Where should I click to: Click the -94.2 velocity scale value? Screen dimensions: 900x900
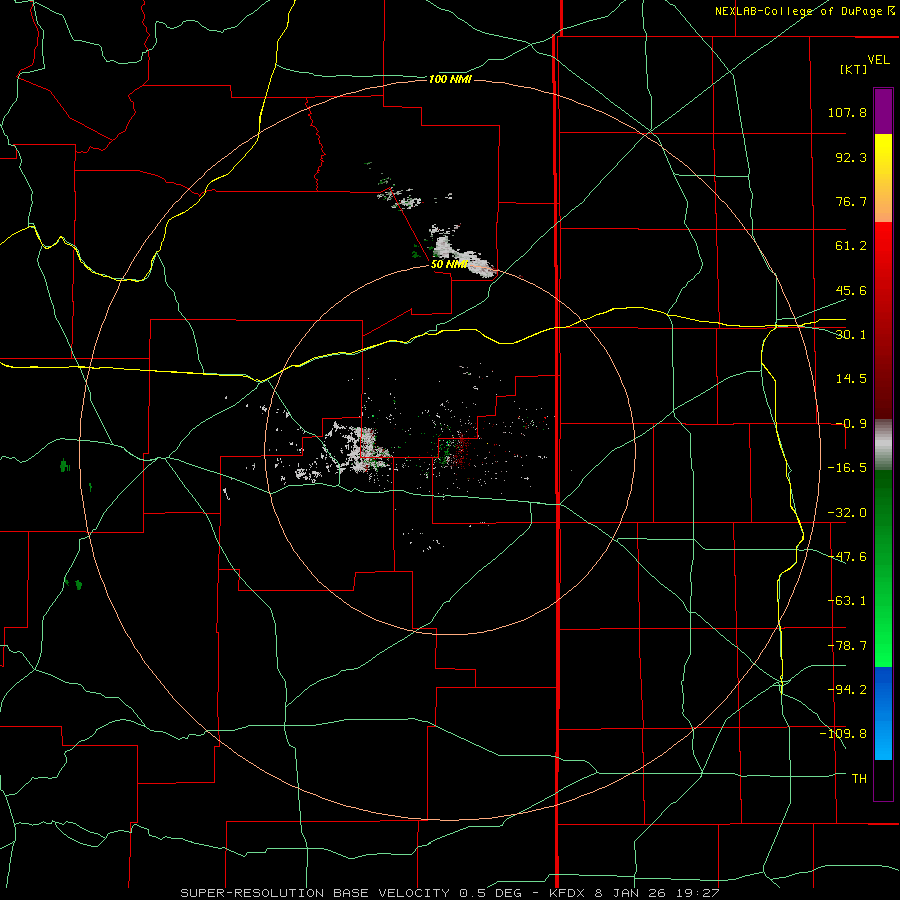847,689
